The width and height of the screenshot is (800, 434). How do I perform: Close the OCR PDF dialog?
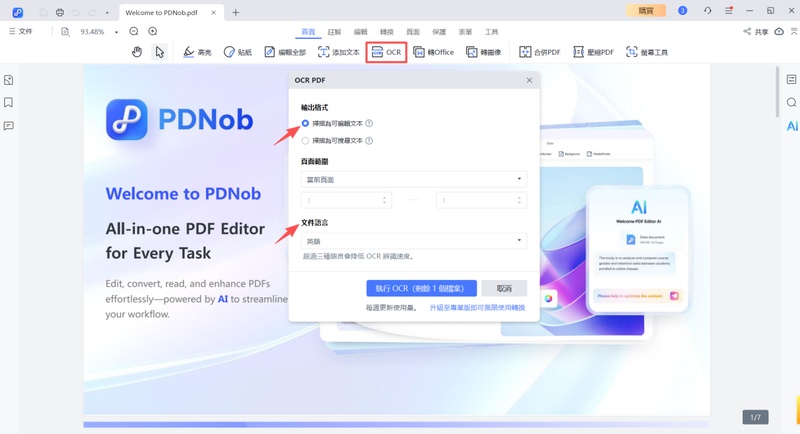coord(529,80)
